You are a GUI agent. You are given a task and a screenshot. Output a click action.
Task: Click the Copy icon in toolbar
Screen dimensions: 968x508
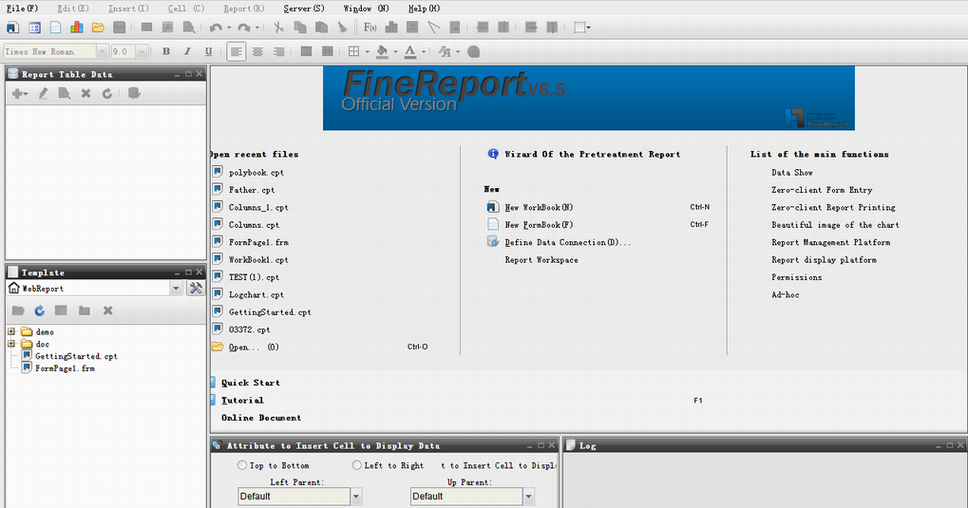tap(300, 27)
